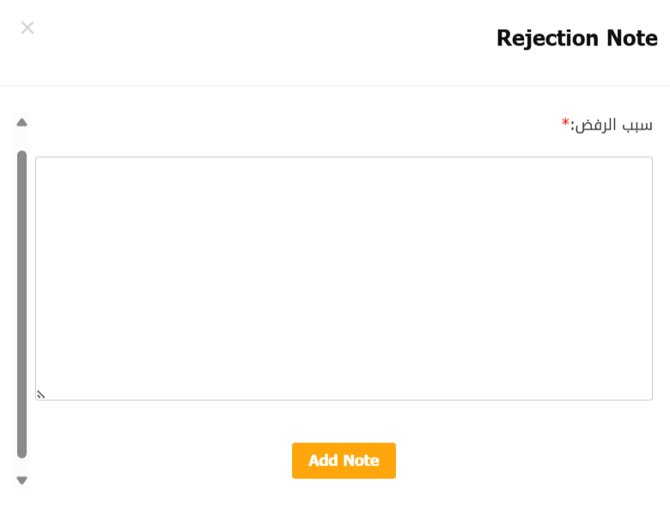The image size is (670, 516).
Task: Click the red required asterisk
Action: coord(565,124)
